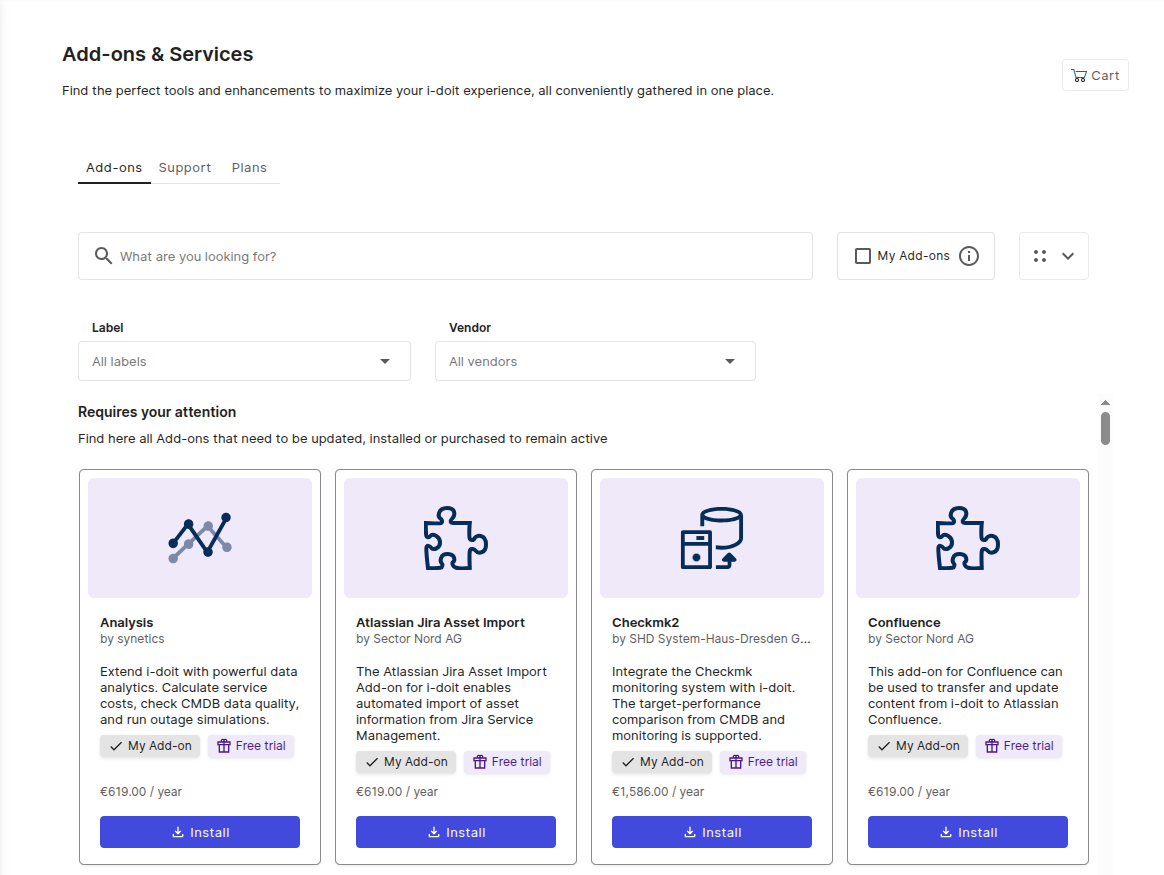Open the All labels dropdown
Image resolution: width=1164 pixels, height=875 pixels.
pyautogui.click(x=244, y=361)
